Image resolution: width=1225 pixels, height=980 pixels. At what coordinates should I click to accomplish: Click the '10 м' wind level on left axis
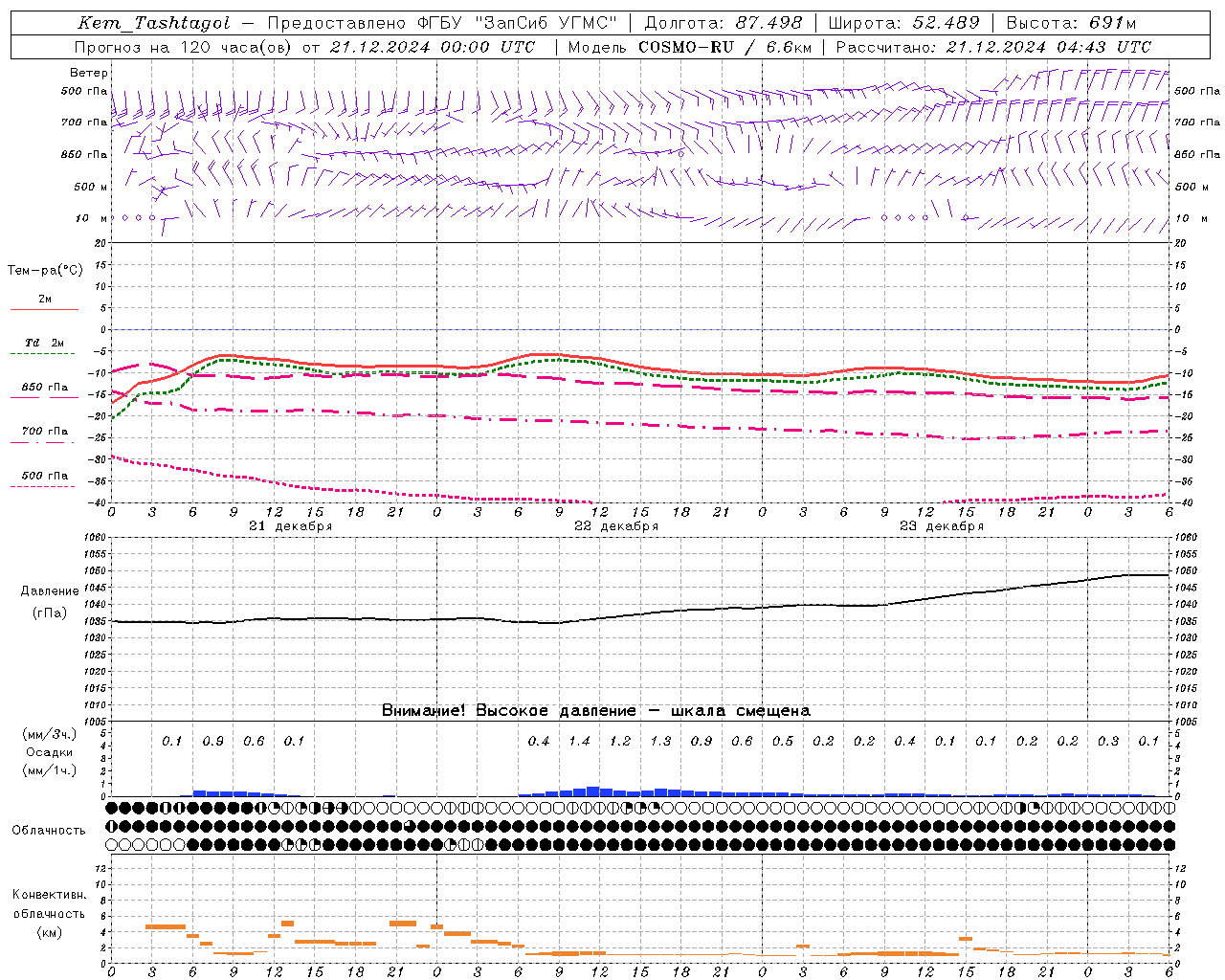(91, 219)
